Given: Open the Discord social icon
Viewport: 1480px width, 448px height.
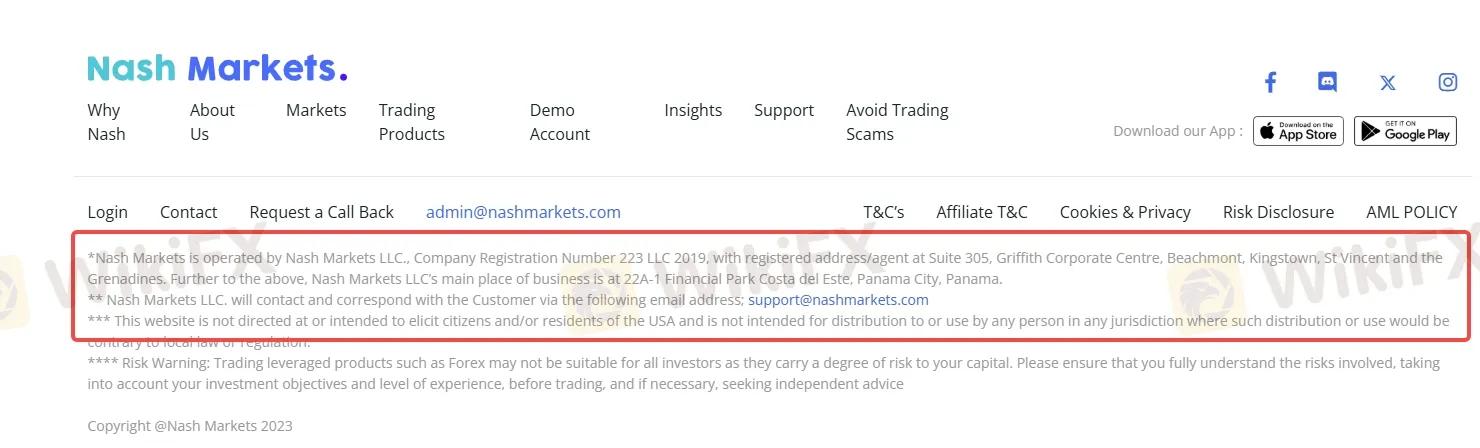Looking at the screenshot, I should (x=1327, y=82).
